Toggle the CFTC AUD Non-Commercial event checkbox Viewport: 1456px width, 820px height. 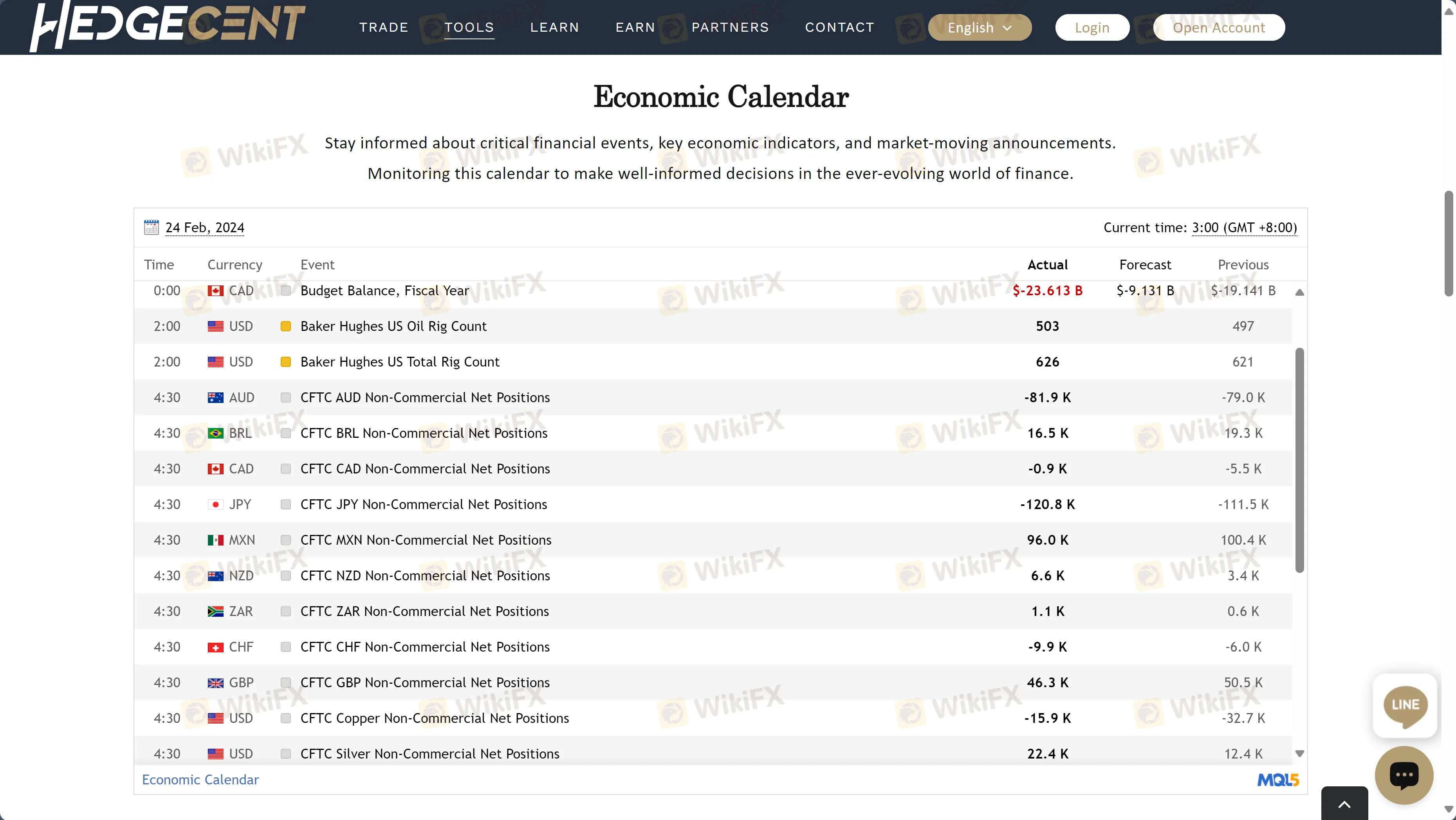[285, 397]
